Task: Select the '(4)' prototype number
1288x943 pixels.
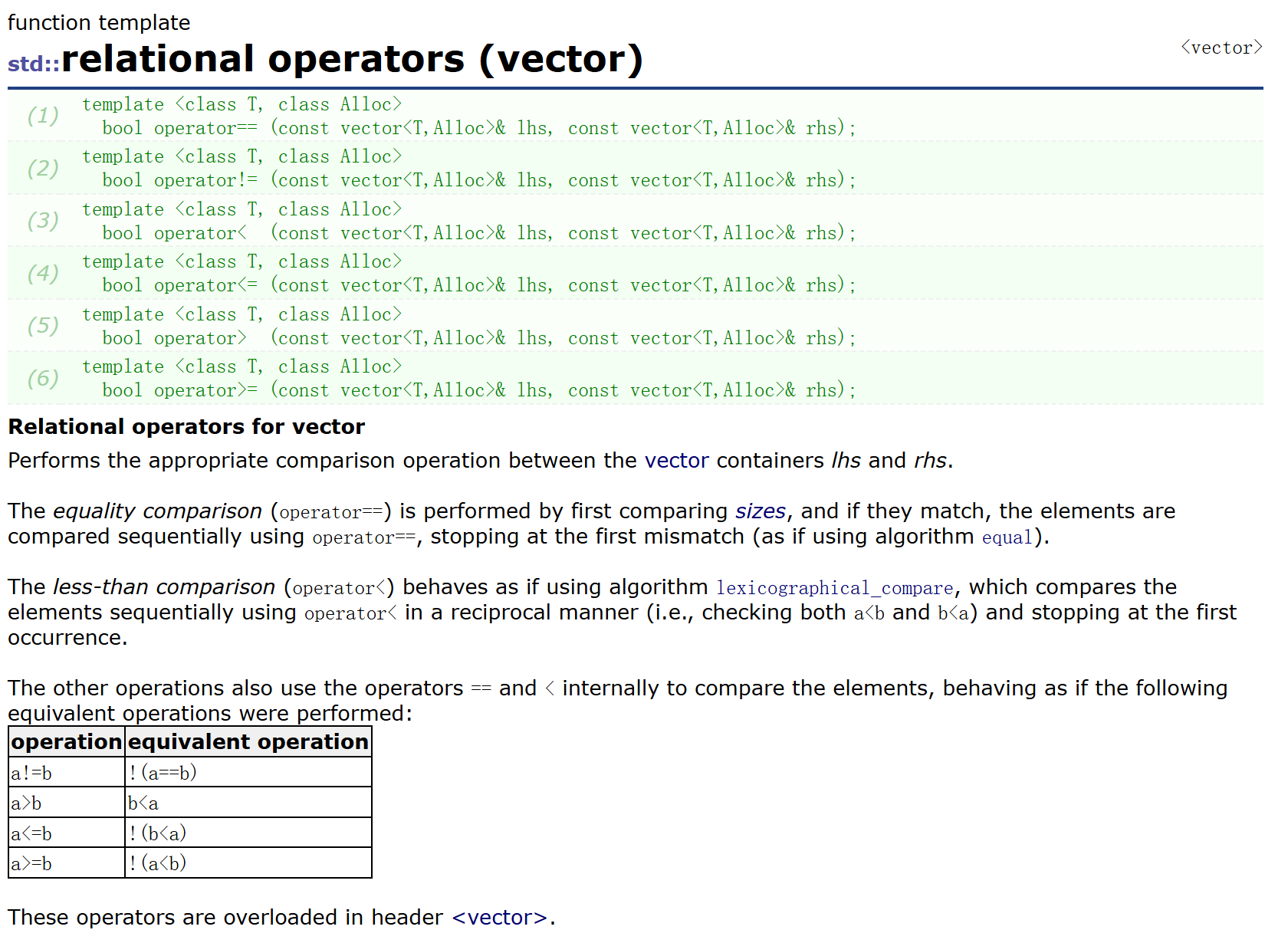Action: click(44, 273)
